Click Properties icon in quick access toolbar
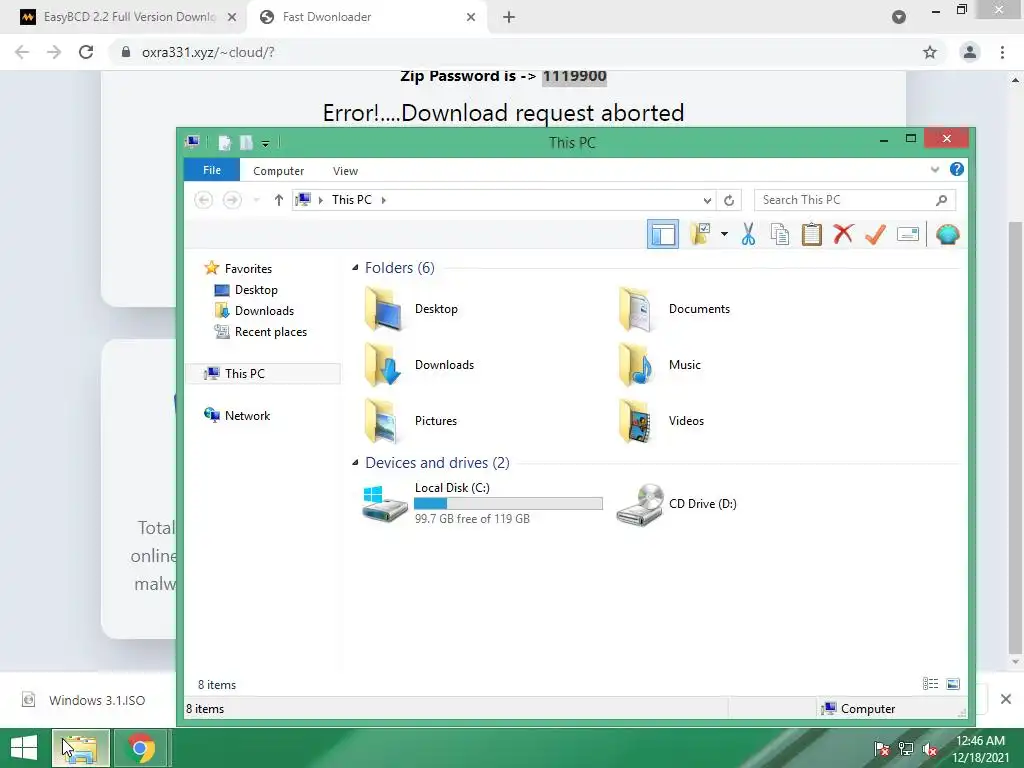1024x768 pixels. click(x=225, y=142)
